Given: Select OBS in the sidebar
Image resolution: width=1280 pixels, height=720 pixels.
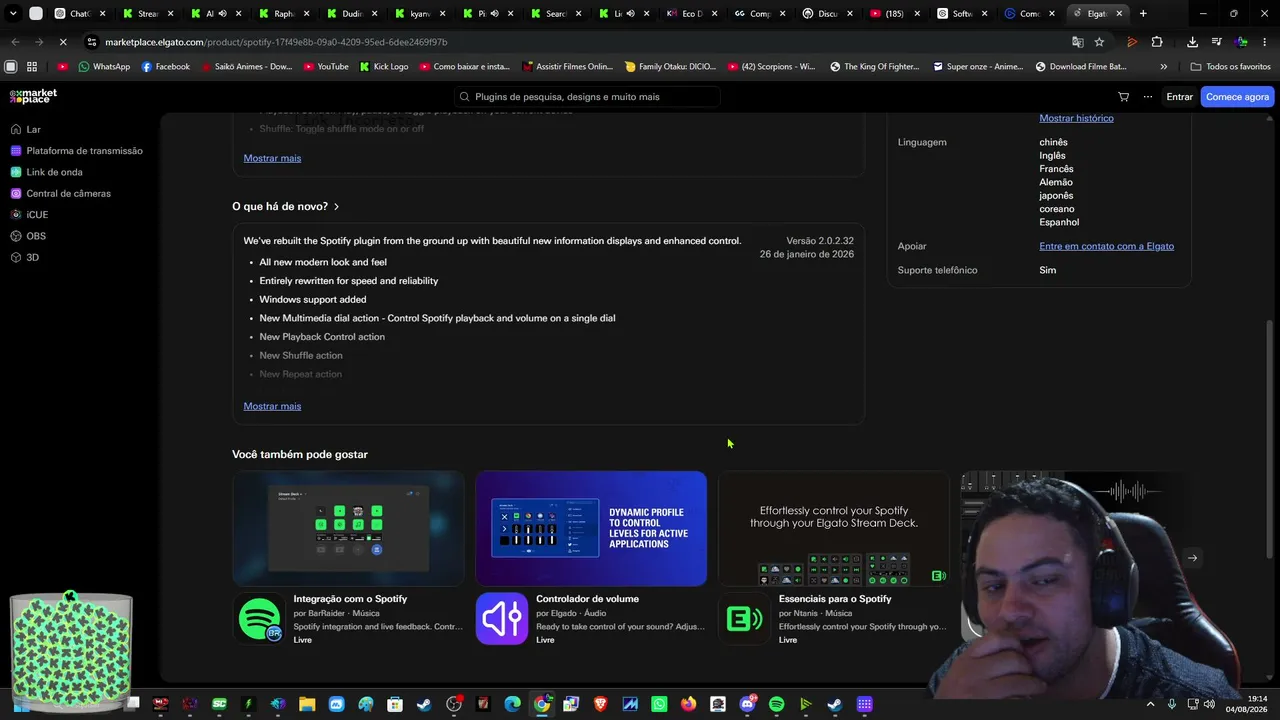Looking at the screenshot, I should tap(28, 236).
